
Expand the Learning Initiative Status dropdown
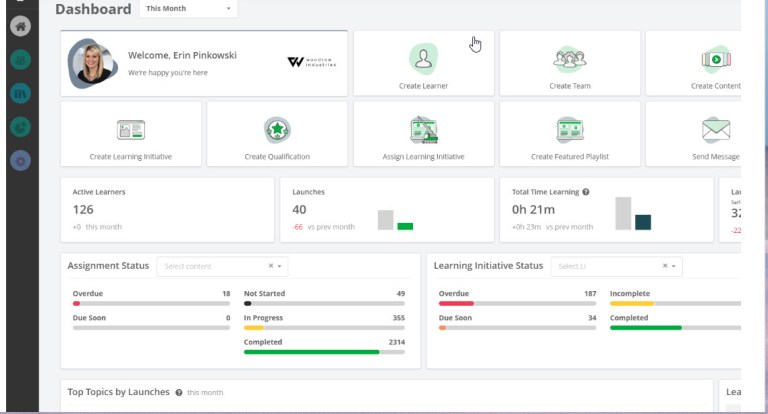pyautogui.click(x=676, y=267)
